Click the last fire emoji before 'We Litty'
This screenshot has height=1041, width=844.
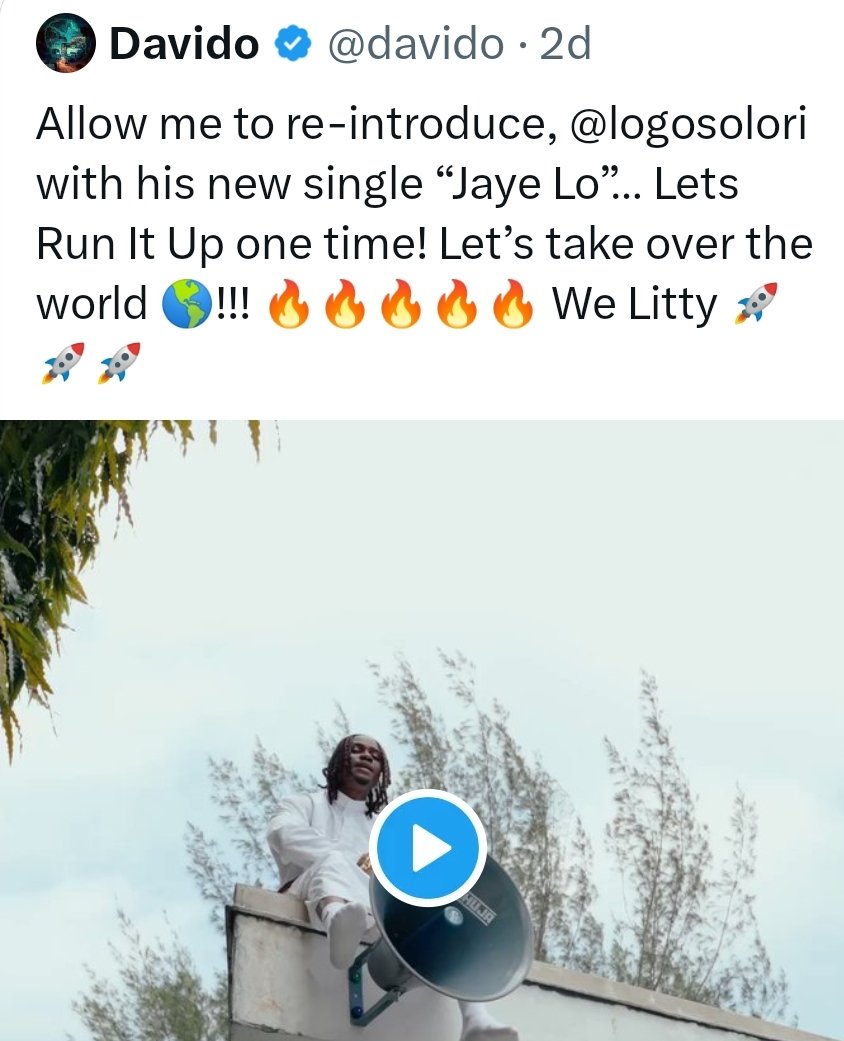(513, 304)
